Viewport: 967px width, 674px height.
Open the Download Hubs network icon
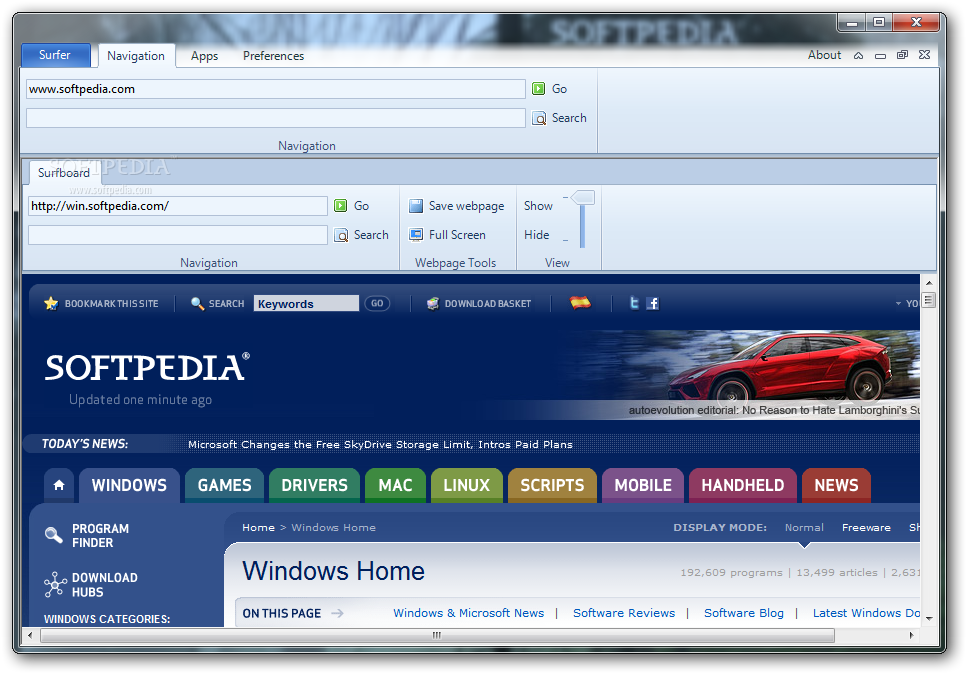(55, 584)
